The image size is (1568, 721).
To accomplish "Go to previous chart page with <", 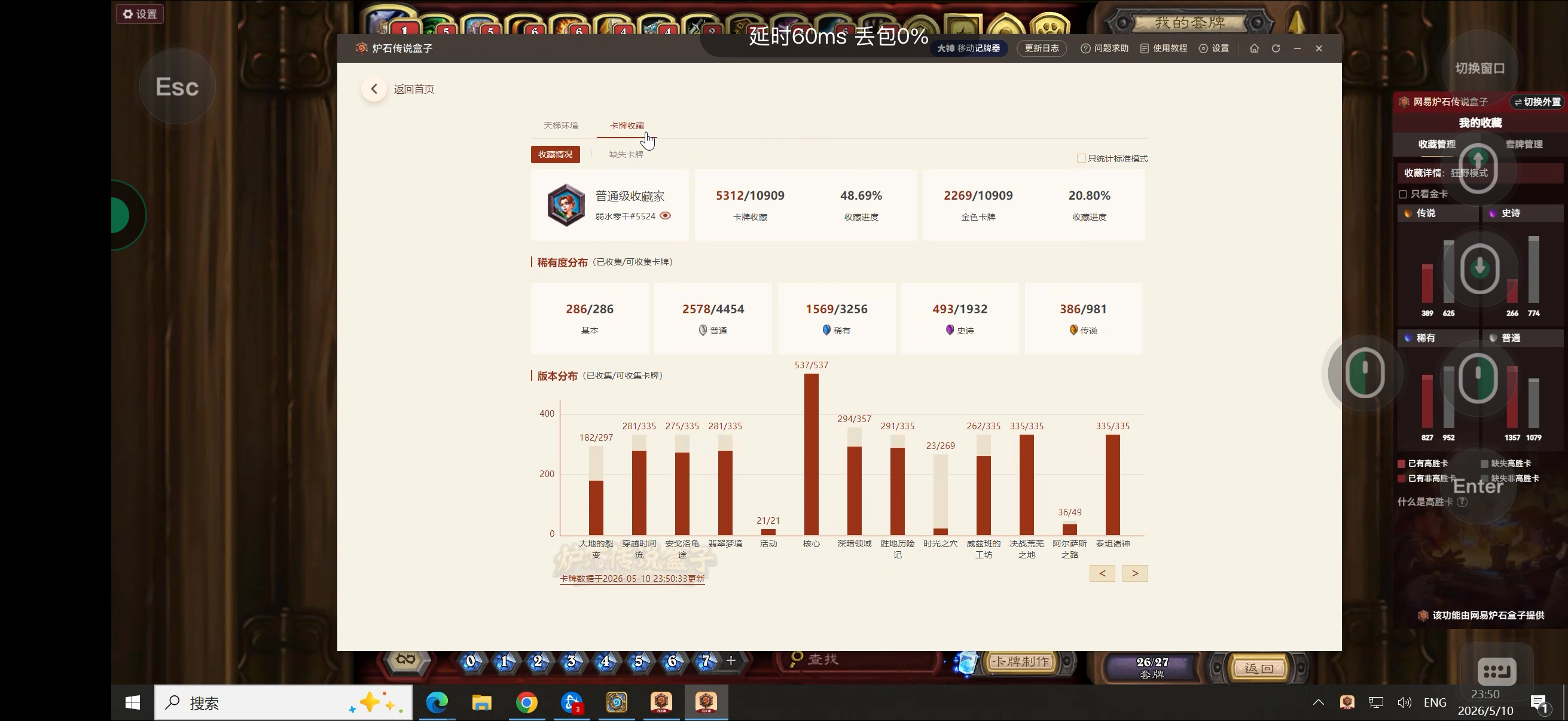I will pos(1102,573).
